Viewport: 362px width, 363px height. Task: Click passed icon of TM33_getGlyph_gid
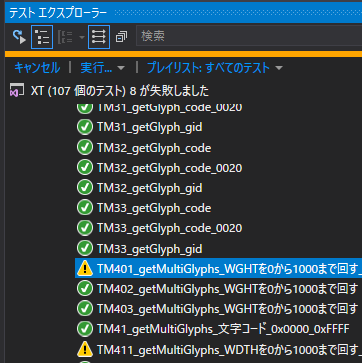(x=85, y=248)
